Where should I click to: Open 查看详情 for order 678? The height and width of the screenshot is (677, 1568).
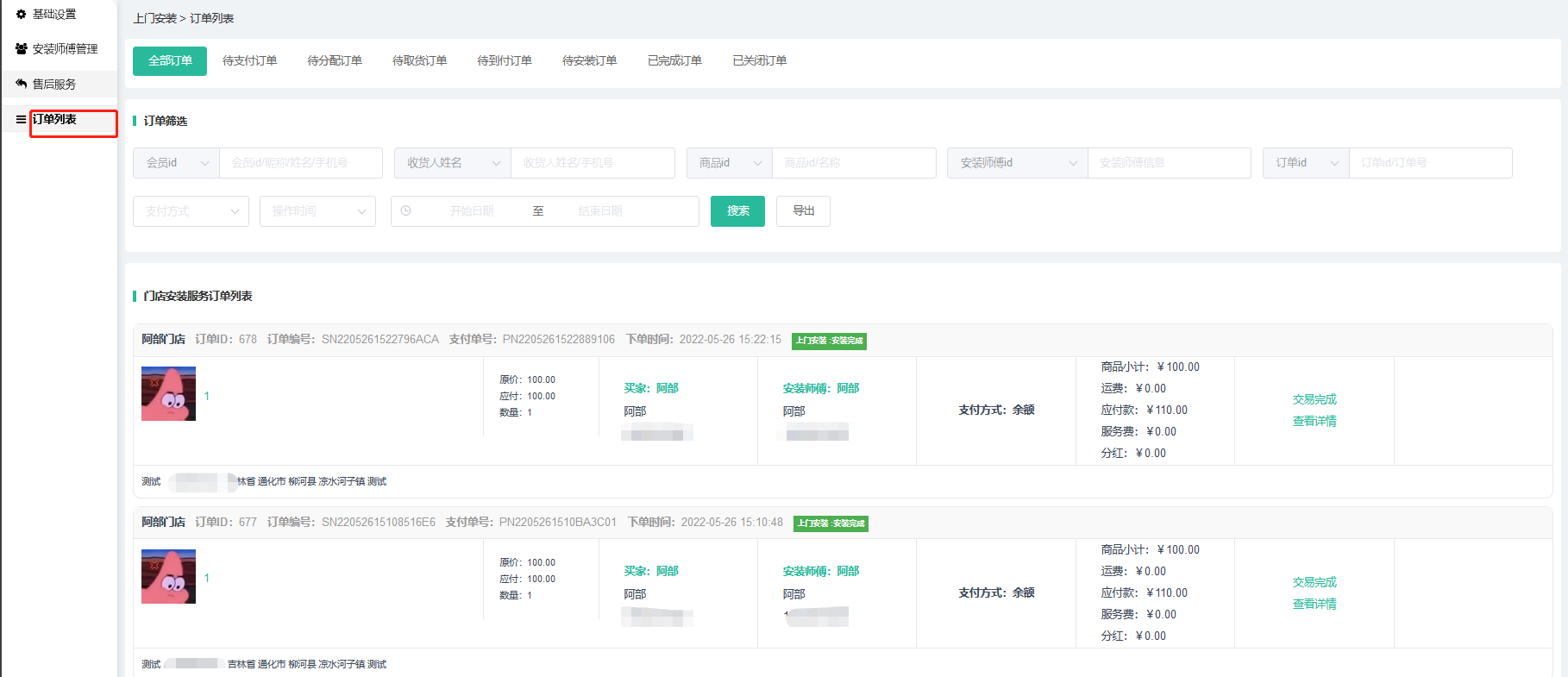point(1314,422)
